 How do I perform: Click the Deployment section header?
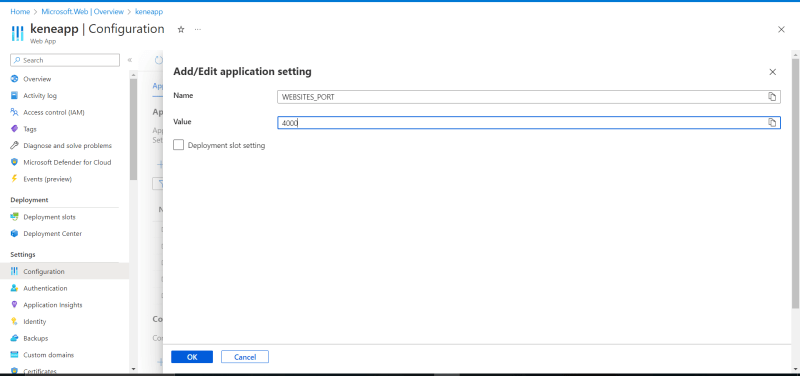pyautogui.click(x=29, y=200)
